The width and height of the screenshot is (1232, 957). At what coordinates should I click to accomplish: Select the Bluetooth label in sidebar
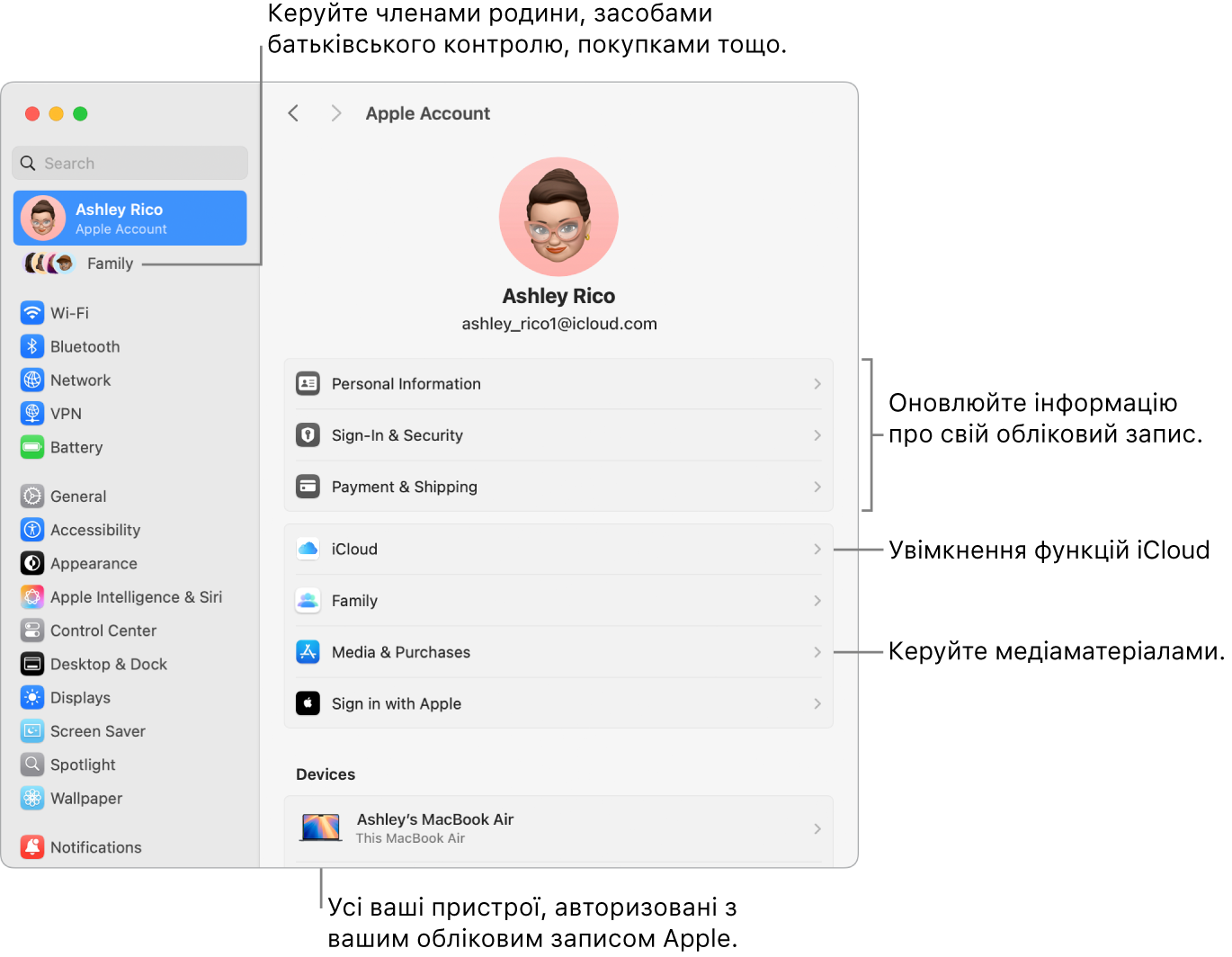(85, 346)
